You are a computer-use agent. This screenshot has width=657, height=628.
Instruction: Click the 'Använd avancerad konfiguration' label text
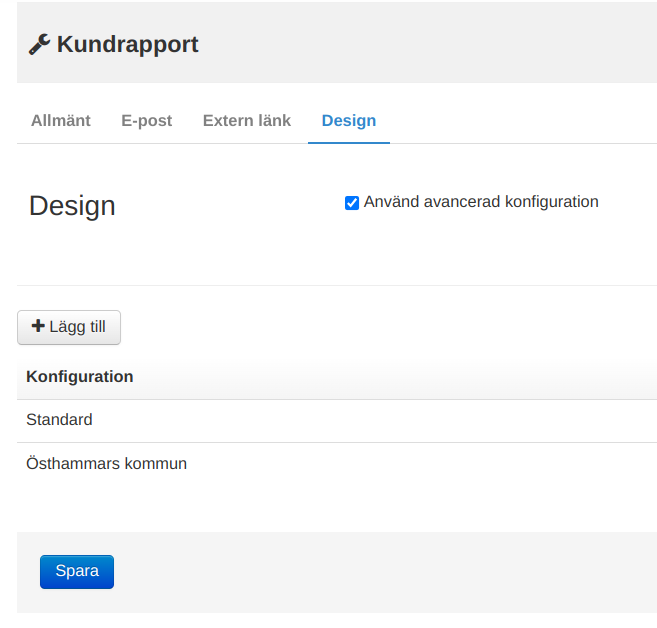(481, 202)
